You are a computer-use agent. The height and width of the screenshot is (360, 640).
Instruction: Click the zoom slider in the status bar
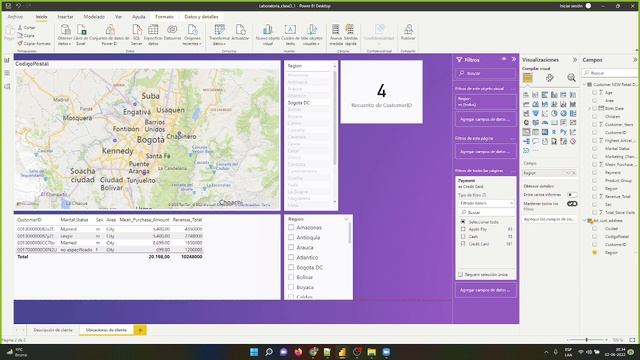(587, 340)
